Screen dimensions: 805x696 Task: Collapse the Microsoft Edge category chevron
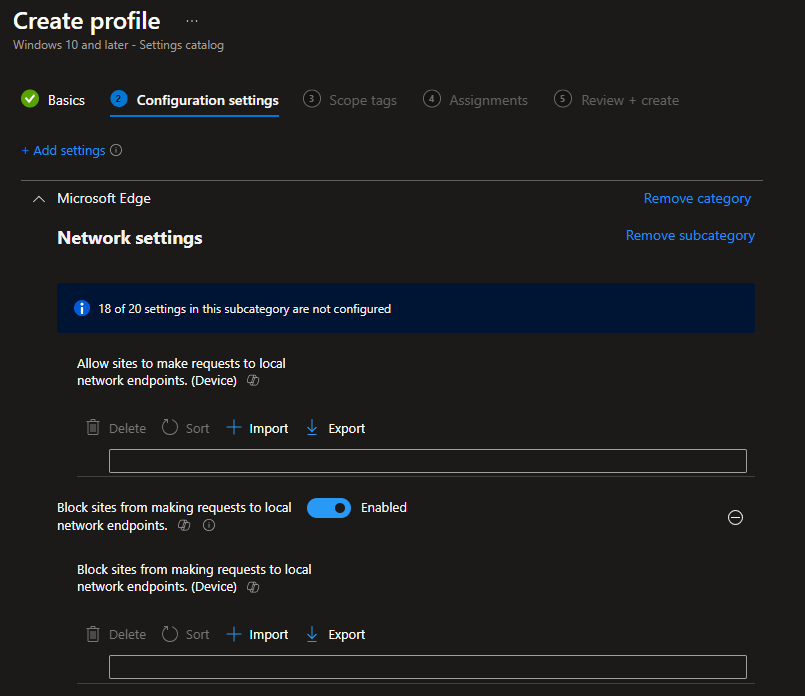pos(39,199)
